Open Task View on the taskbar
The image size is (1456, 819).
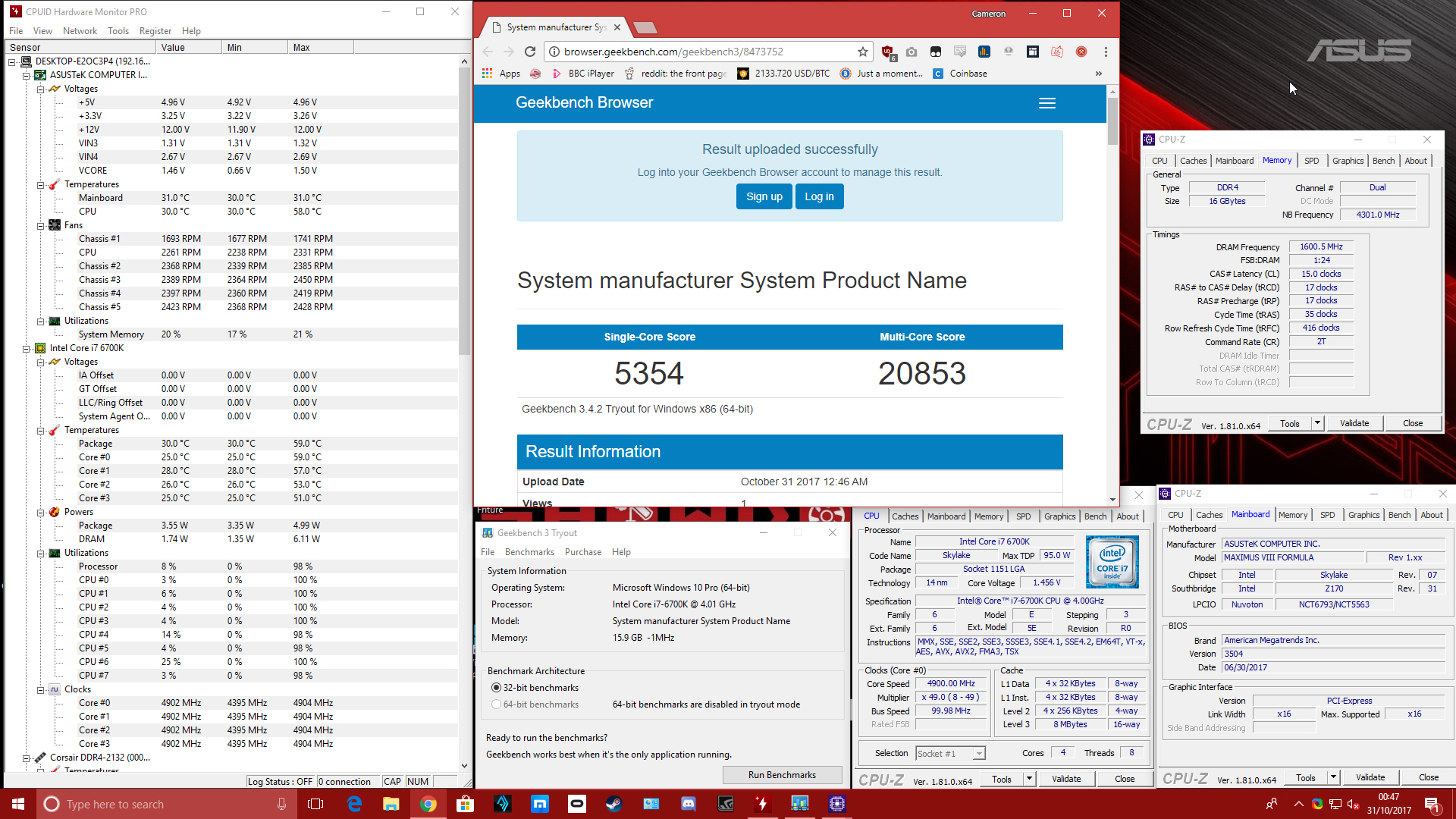point(315,804)
